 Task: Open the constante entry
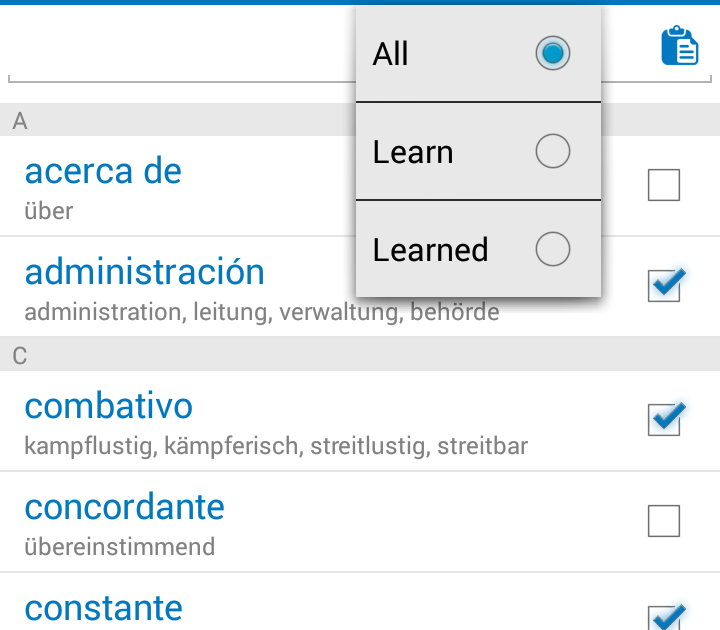[103, 608]
